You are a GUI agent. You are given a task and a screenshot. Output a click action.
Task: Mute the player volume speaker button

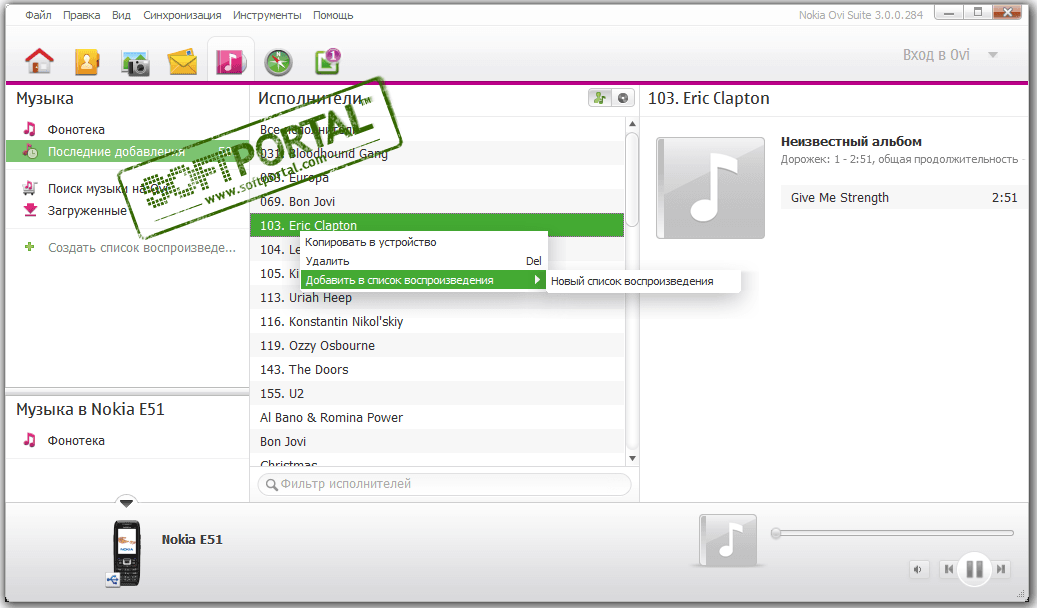pos(918,569)
